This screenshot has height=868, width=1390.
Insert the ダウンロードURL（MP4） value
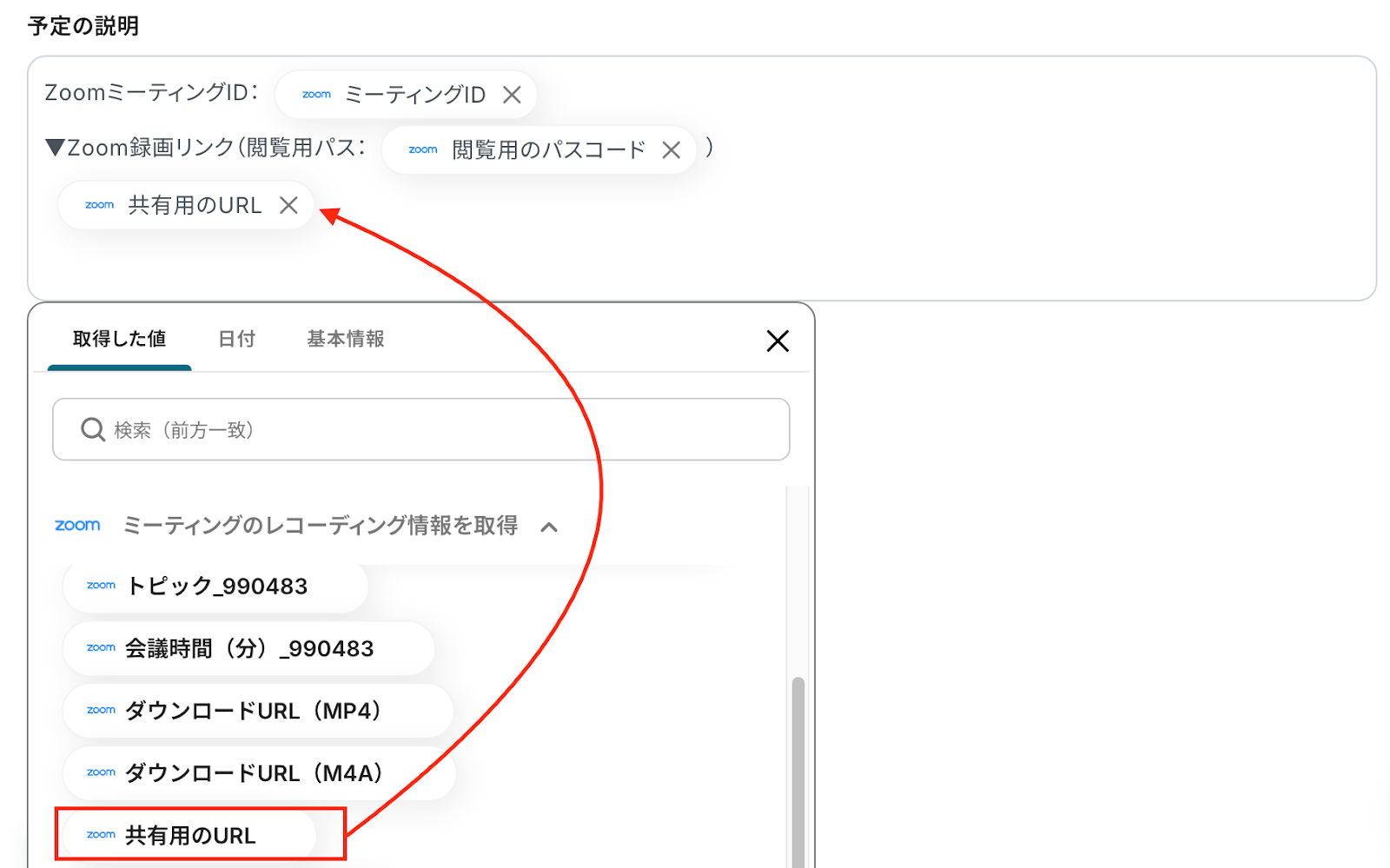(258, 711)
